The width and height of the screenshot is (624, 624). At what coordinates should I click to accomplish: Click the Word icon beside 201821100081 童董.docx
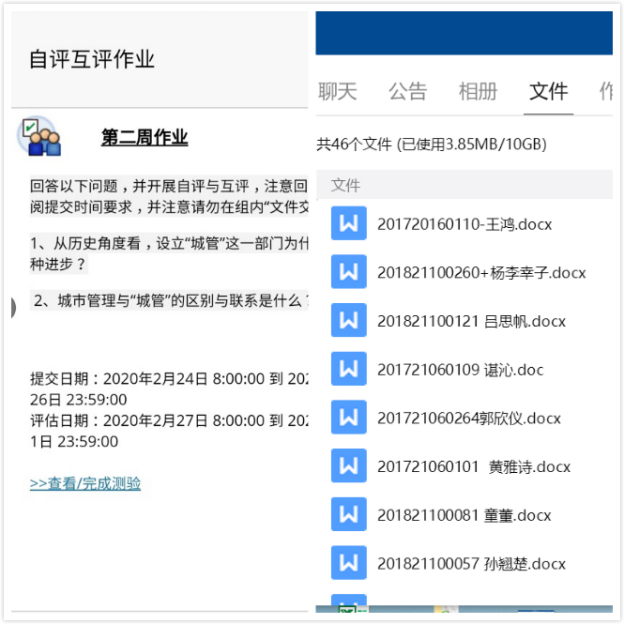tap(348, 515)
